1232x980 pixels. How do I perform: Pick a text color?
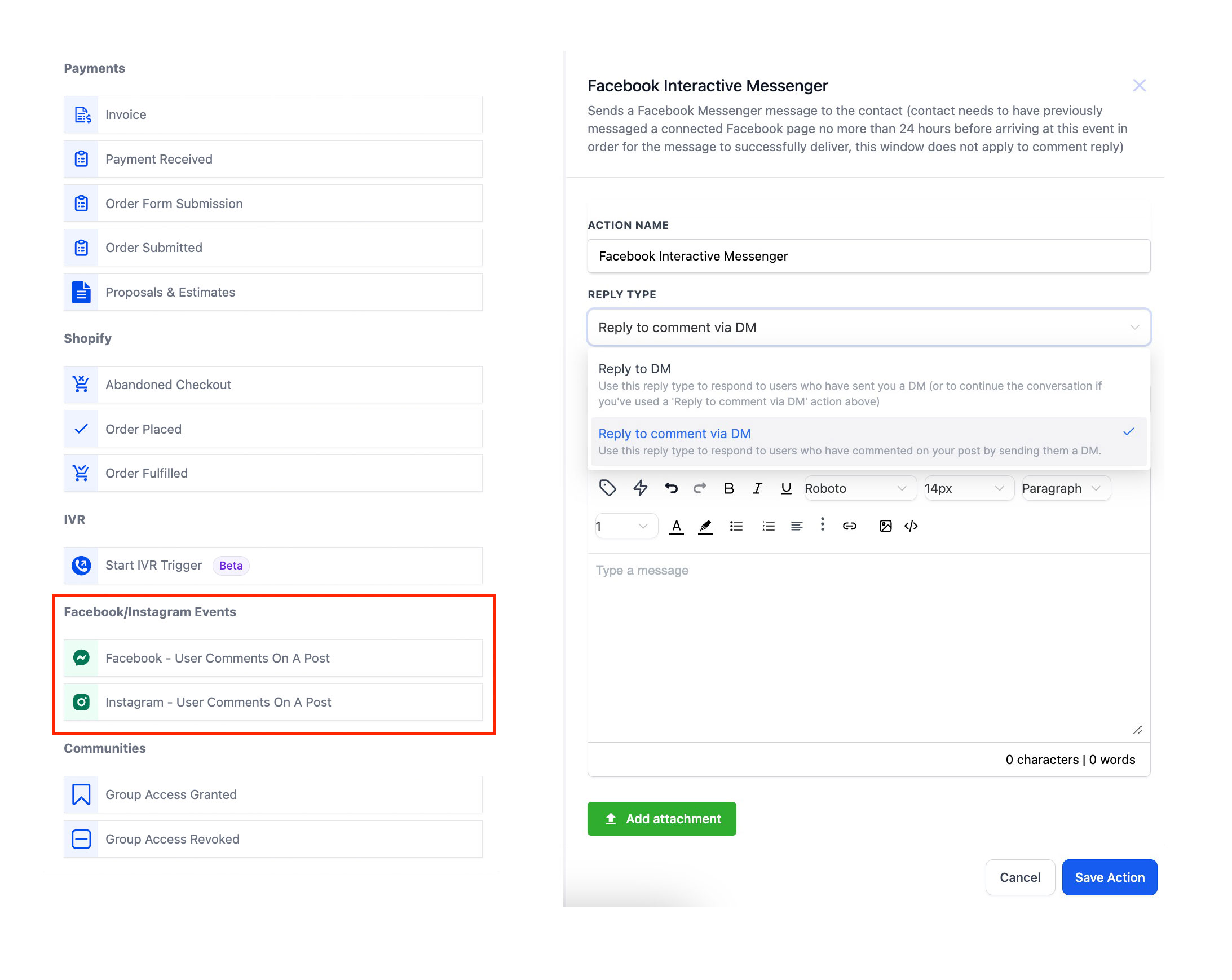(676, 526)
